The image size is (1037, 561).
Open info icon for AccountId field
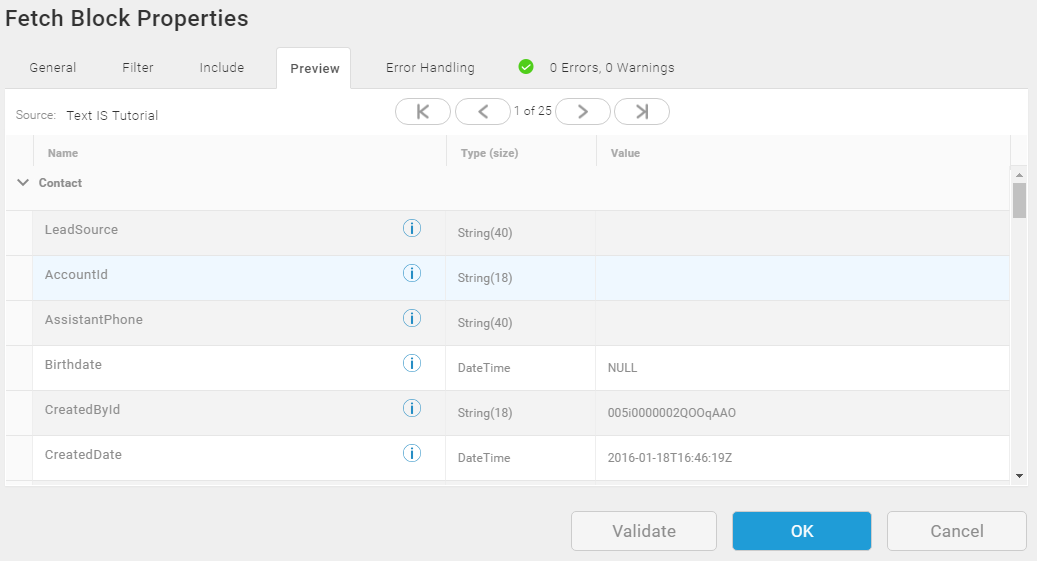[x=411, y=273]
